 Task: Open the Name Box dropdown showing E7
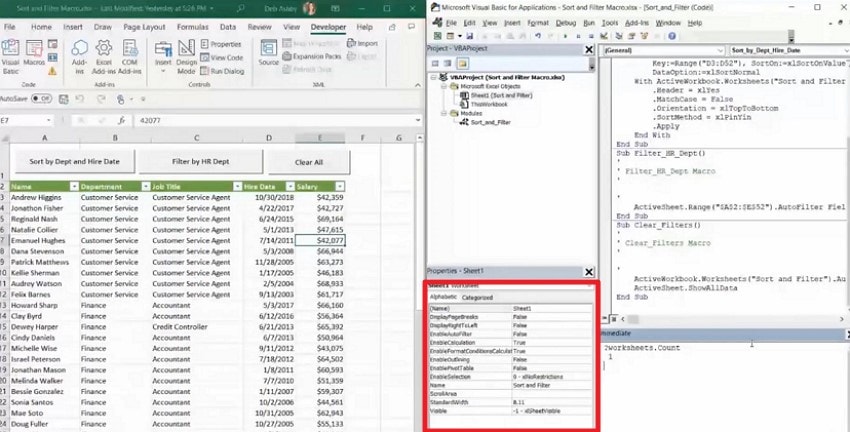coord(48,120)
